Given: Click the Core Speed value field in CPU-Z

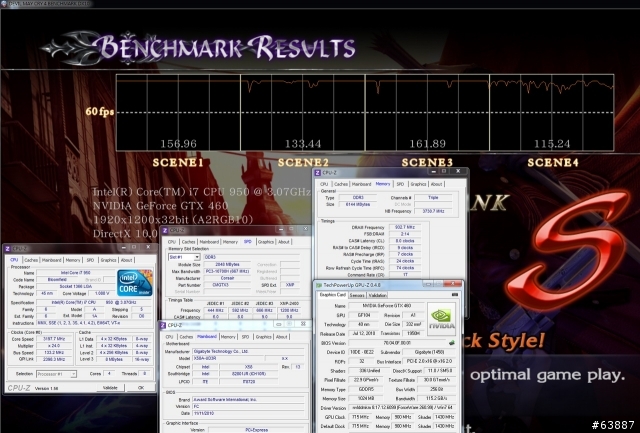Looking at the screenshot, I should (55, 339).
